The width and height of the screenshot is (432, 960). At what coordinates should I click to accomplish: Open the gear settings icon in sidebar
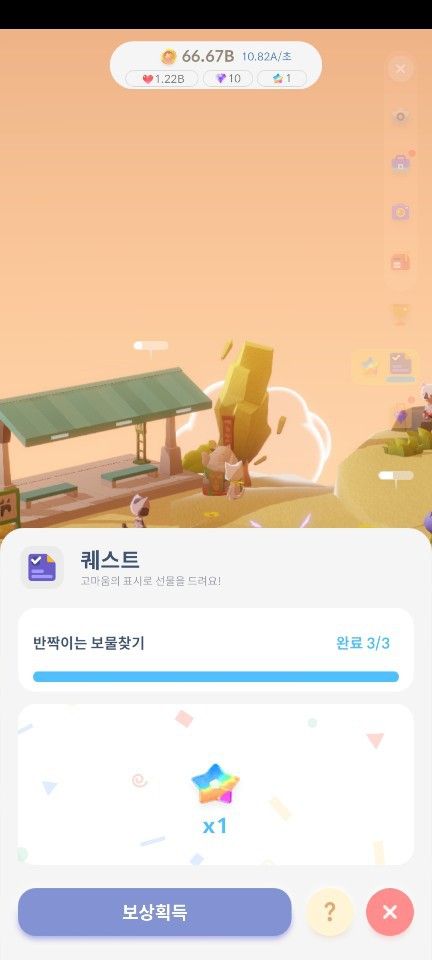(x=400, y=116)
